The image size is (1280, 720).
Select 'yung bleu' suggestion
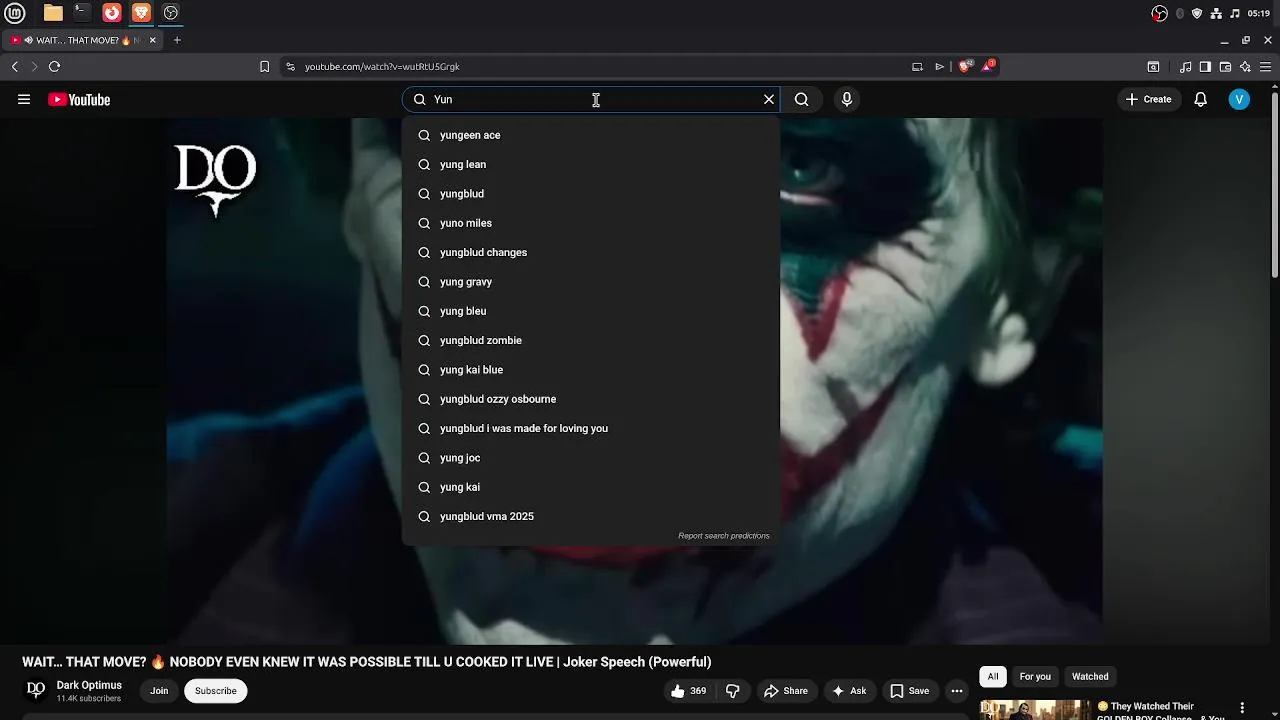pyautogui.click(x=591, y=311)
